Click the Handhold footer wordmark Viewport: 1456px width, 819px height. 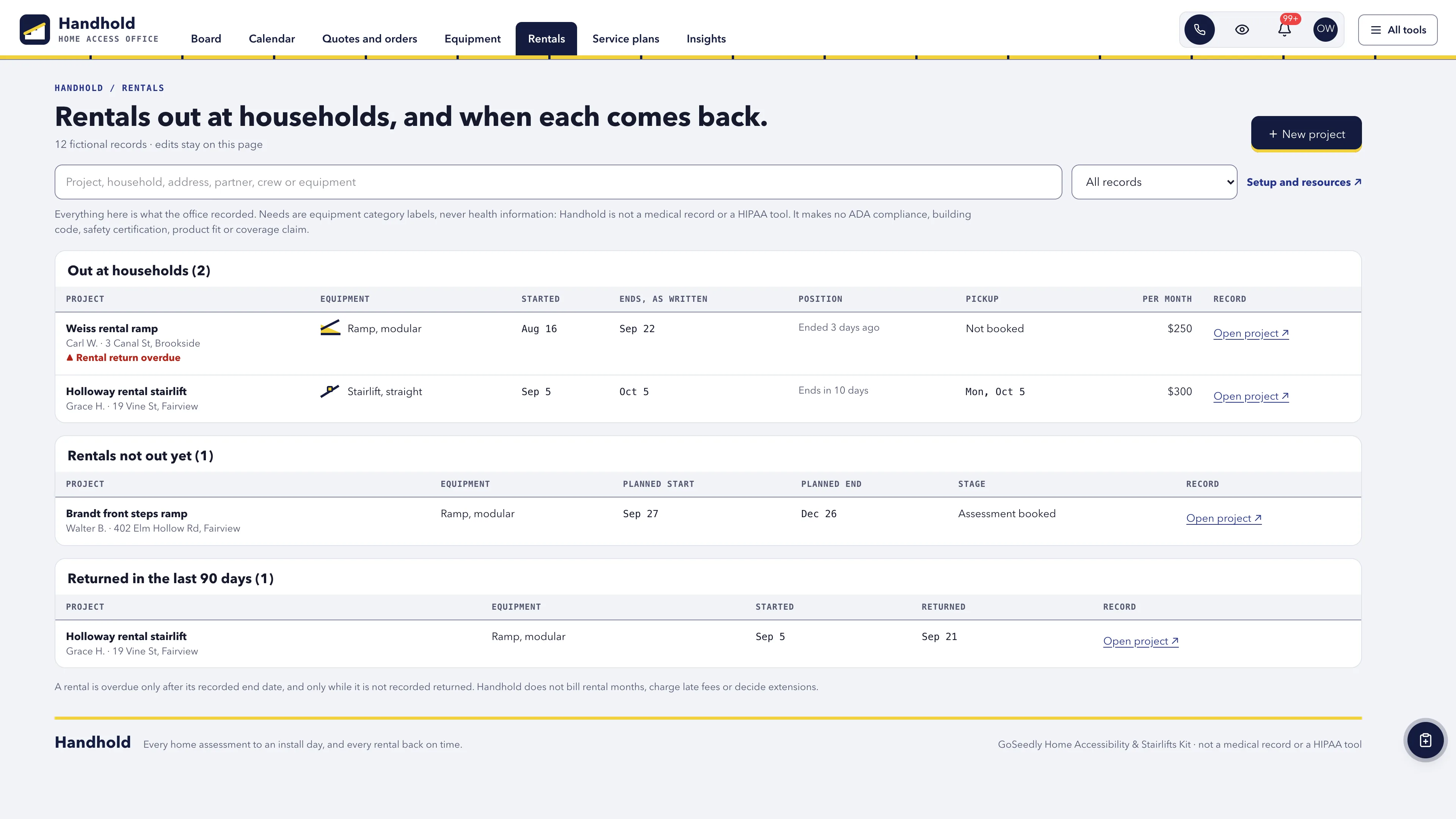click(93, 742)
